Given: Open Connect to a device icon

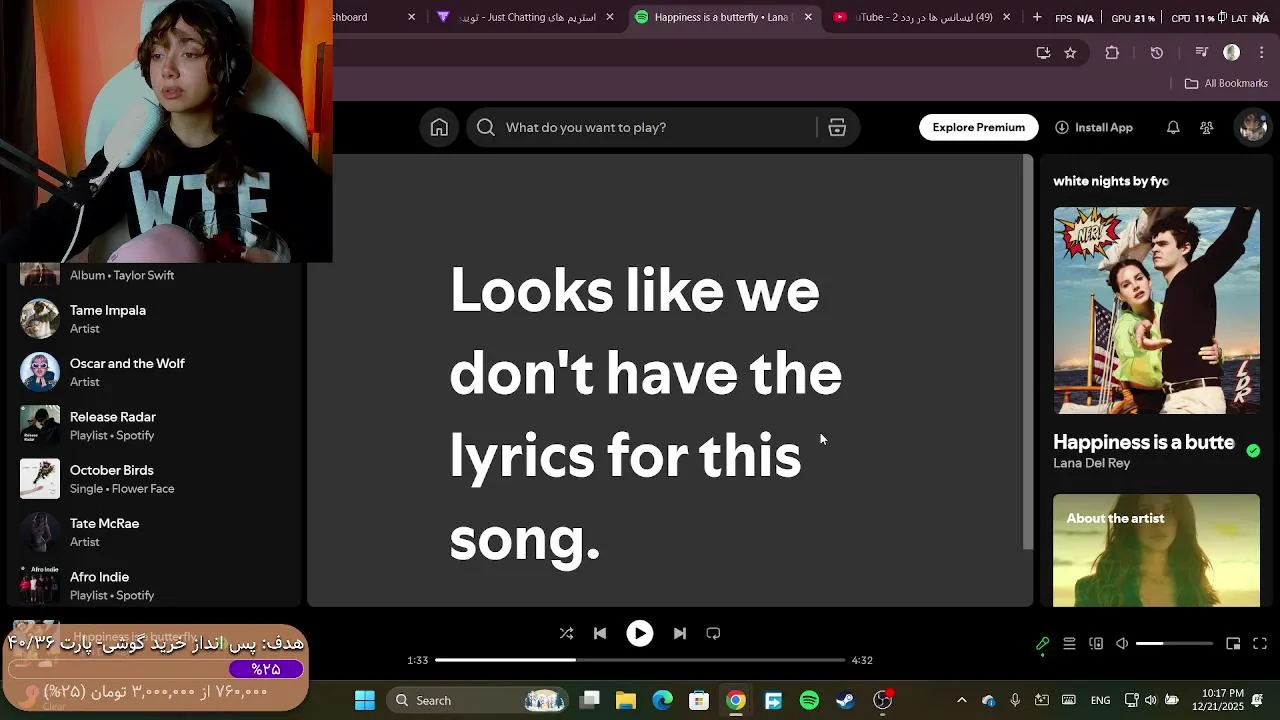Looking at the screenshot, I should [1096, 644].
